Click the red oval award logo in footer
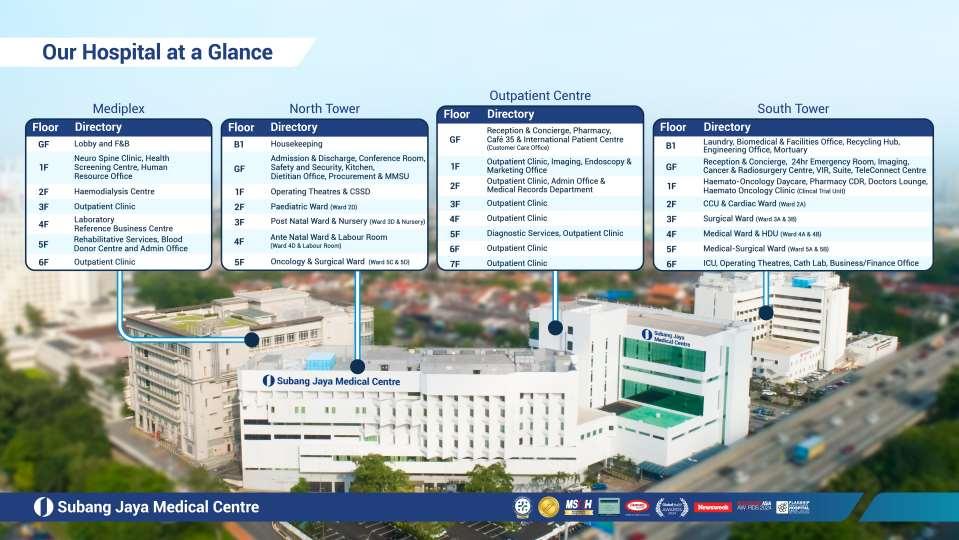The width and height of the screenshot is (959, 540). coord(637,506)
